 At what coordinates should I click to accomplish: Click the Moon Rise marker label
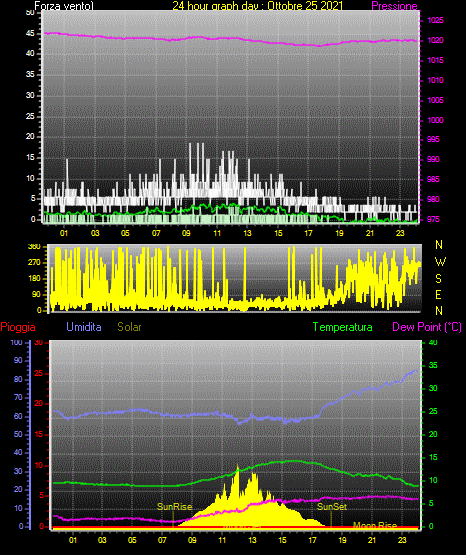(375, 525)
